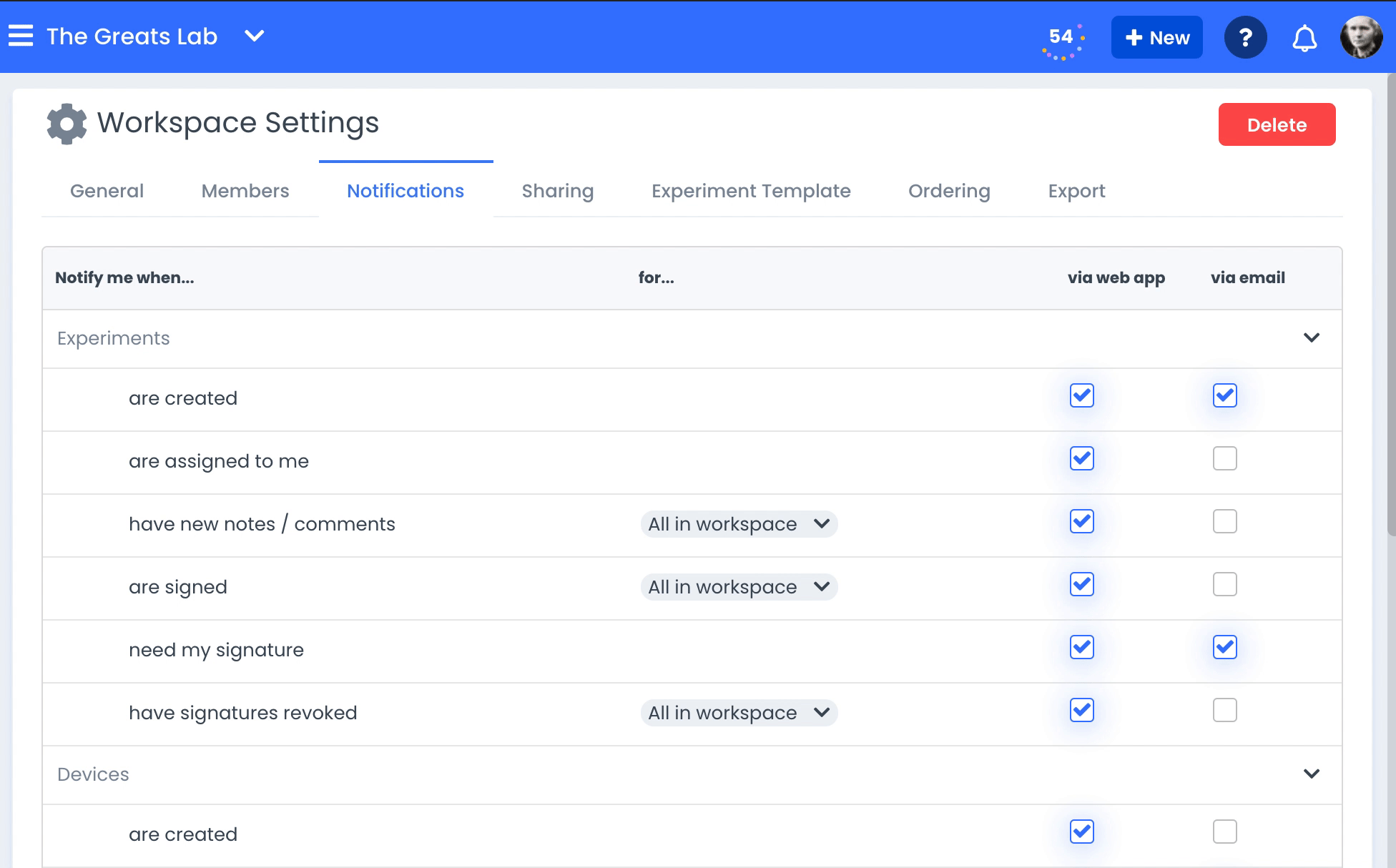Open scope dropdown for new notes / comments

point(739,524)
